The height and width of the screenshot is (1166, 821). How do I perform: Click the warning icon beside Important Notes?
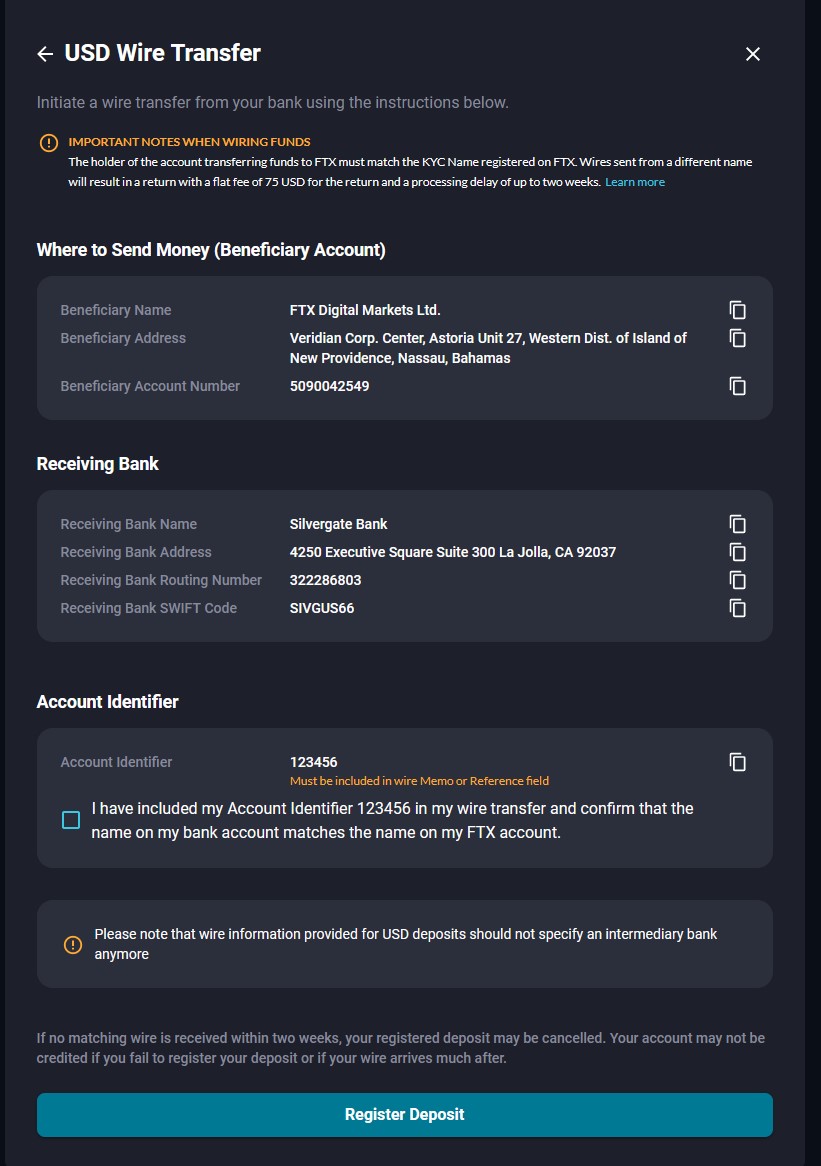[x=48, y=143]
